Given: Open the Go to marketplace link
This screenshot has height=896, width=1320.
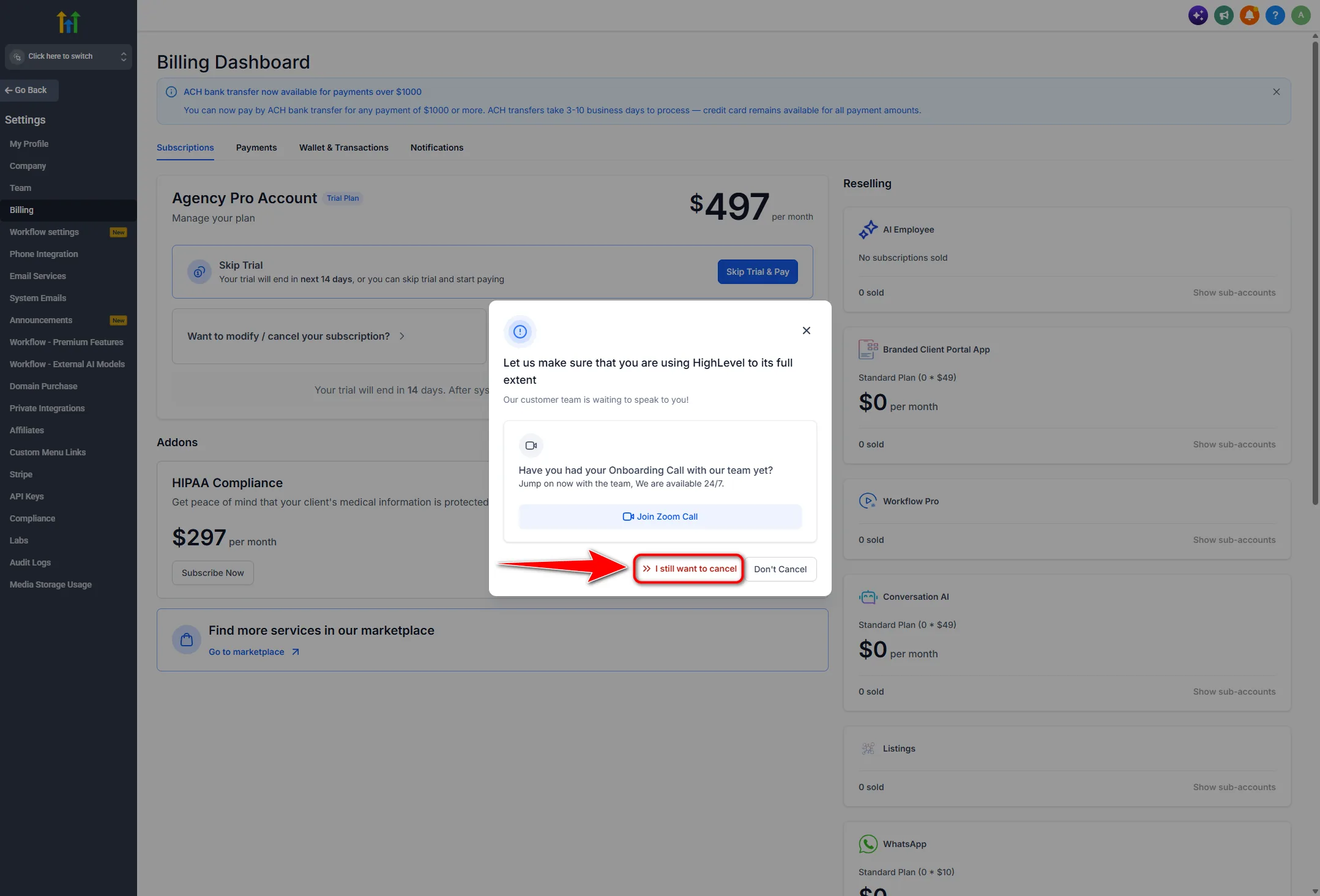Looking at the screenshot, I should coord(254,652).
